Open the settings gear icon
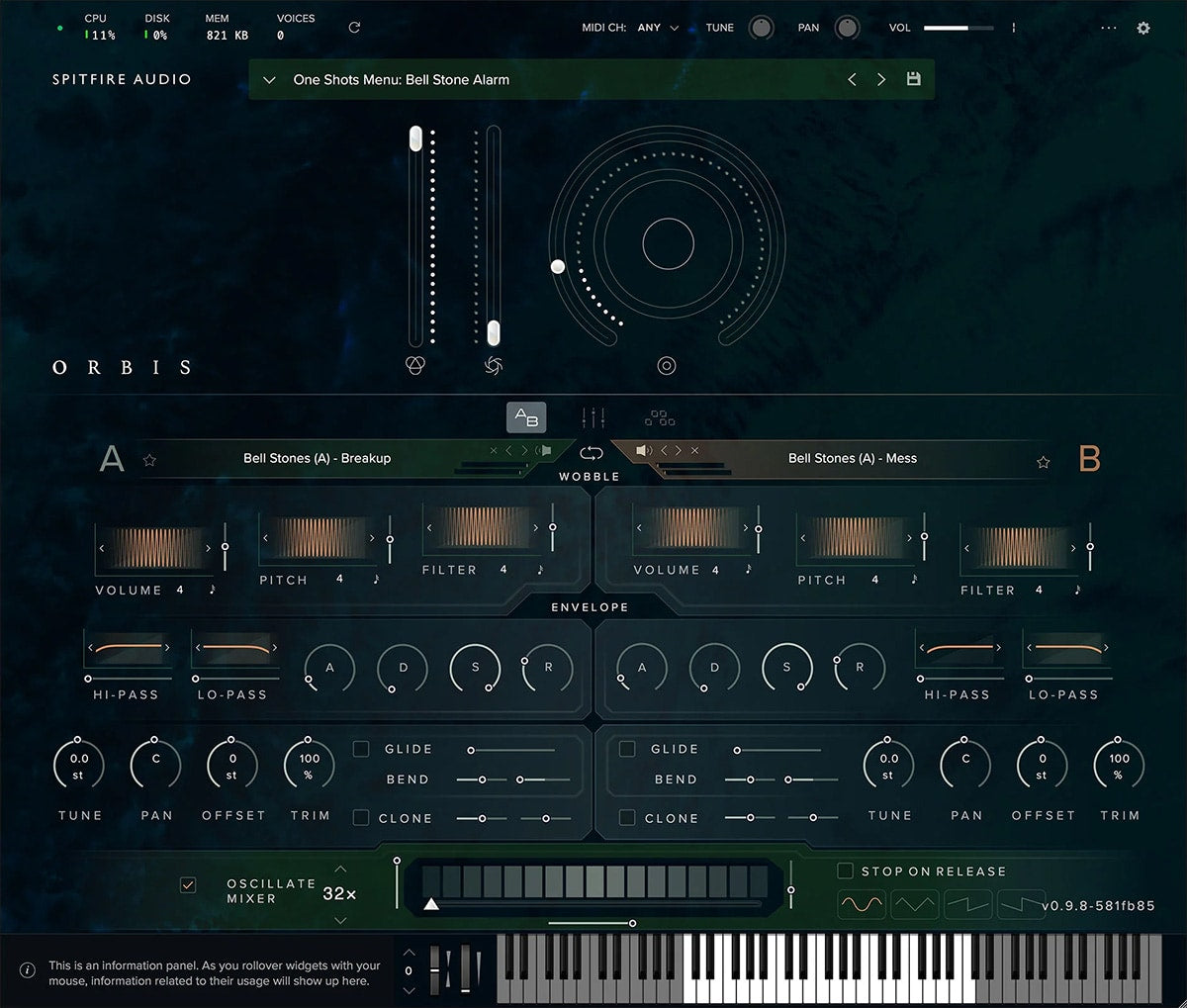 (1143, 29)
